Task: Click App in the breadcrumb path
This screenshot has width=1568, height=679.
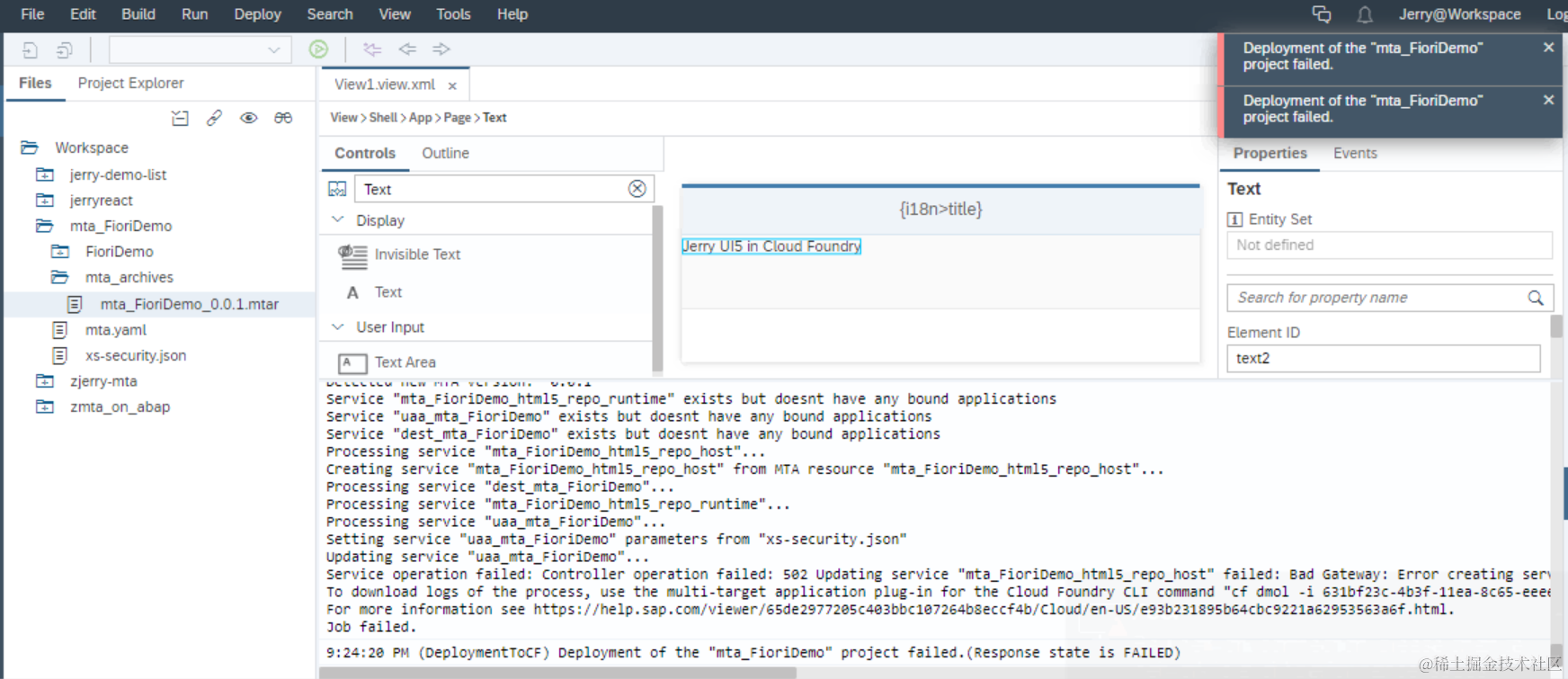Action: pyautogui.click(x=420, y=118)
